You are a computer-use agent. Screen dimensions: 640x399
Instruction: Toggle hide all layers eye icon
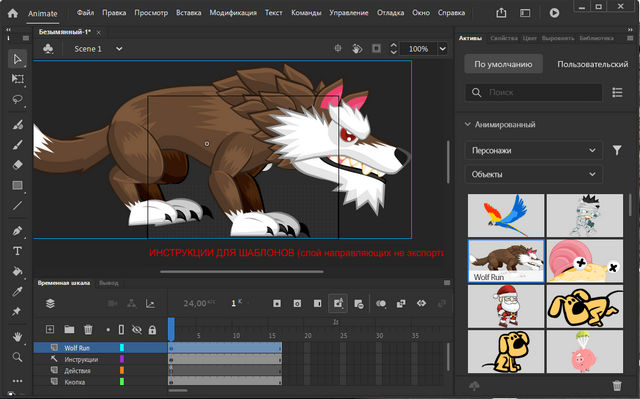137,330
